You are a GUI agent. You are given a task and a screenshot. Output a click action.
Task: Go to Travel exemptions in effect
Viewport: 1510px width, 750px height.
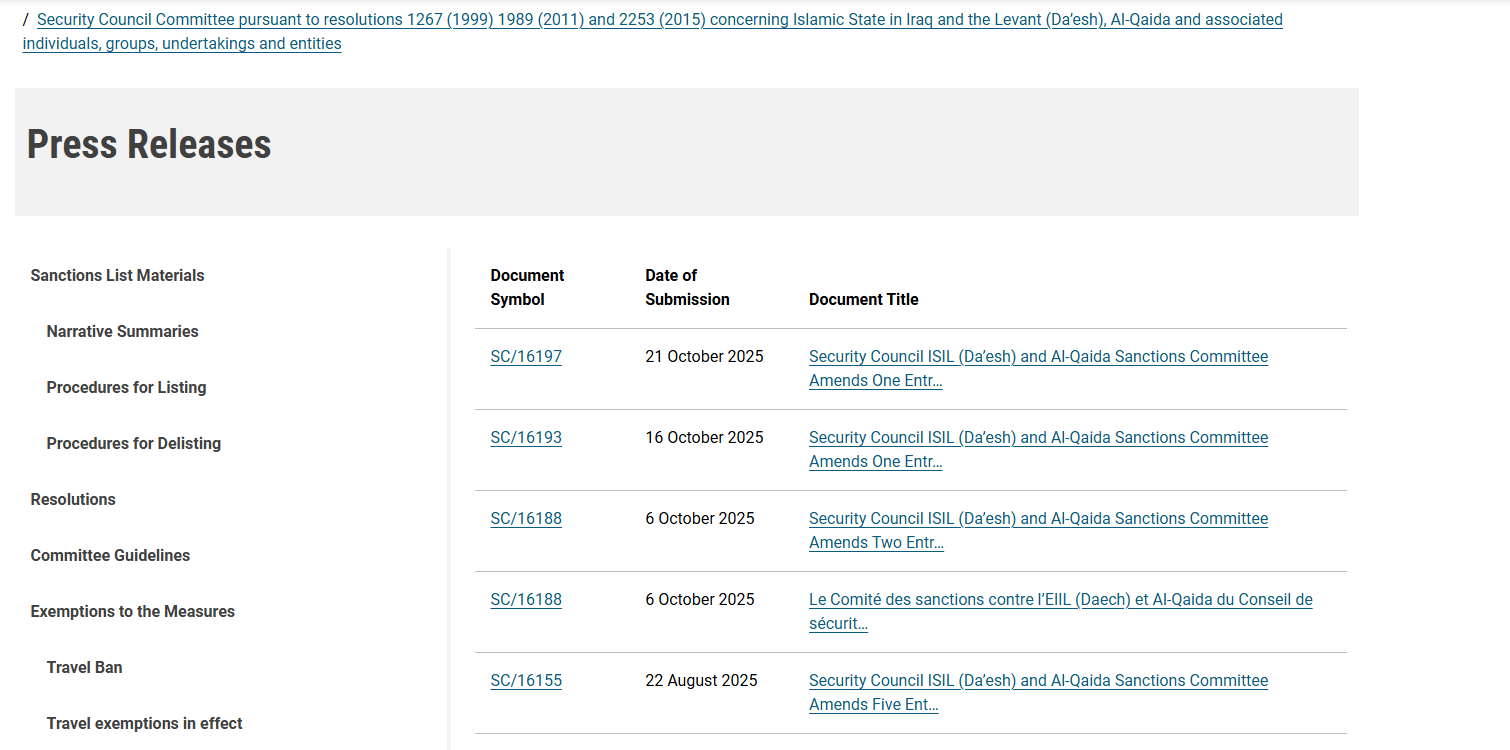click(x=144, y=724)
